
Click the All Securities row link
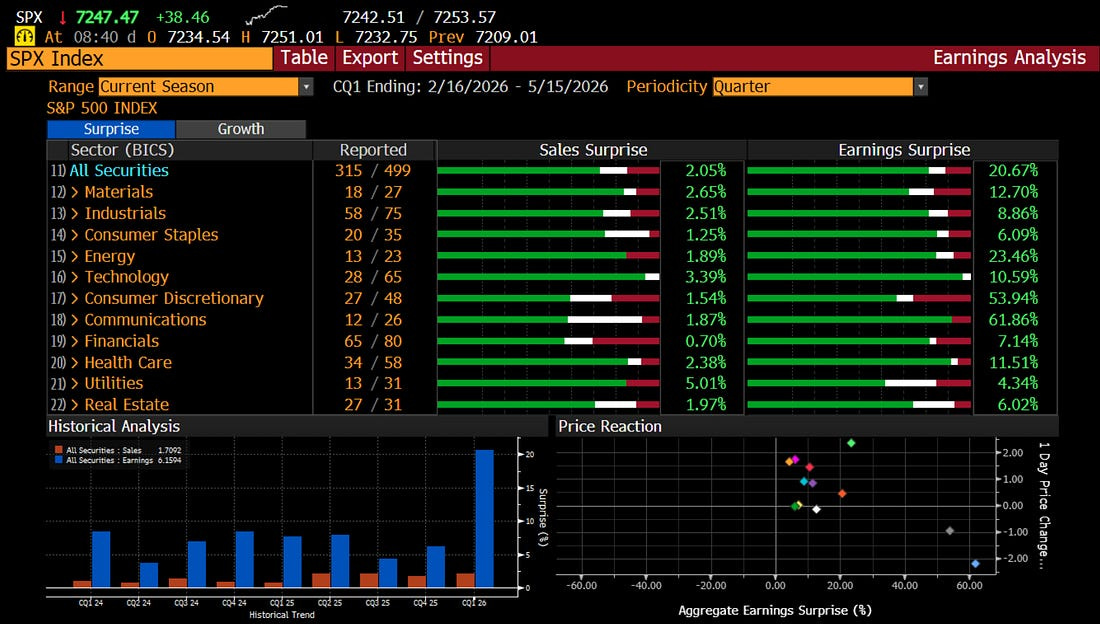(x=119, y=171)
